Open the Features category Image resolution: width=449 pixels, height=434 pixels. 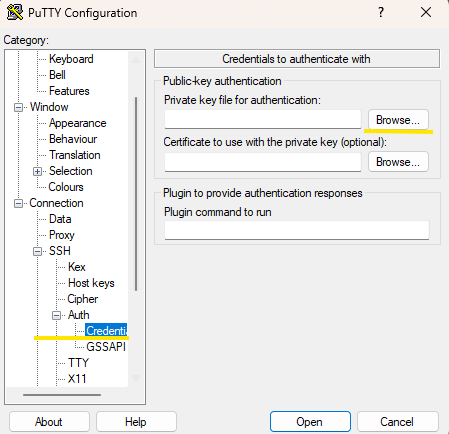click(69, 91)
